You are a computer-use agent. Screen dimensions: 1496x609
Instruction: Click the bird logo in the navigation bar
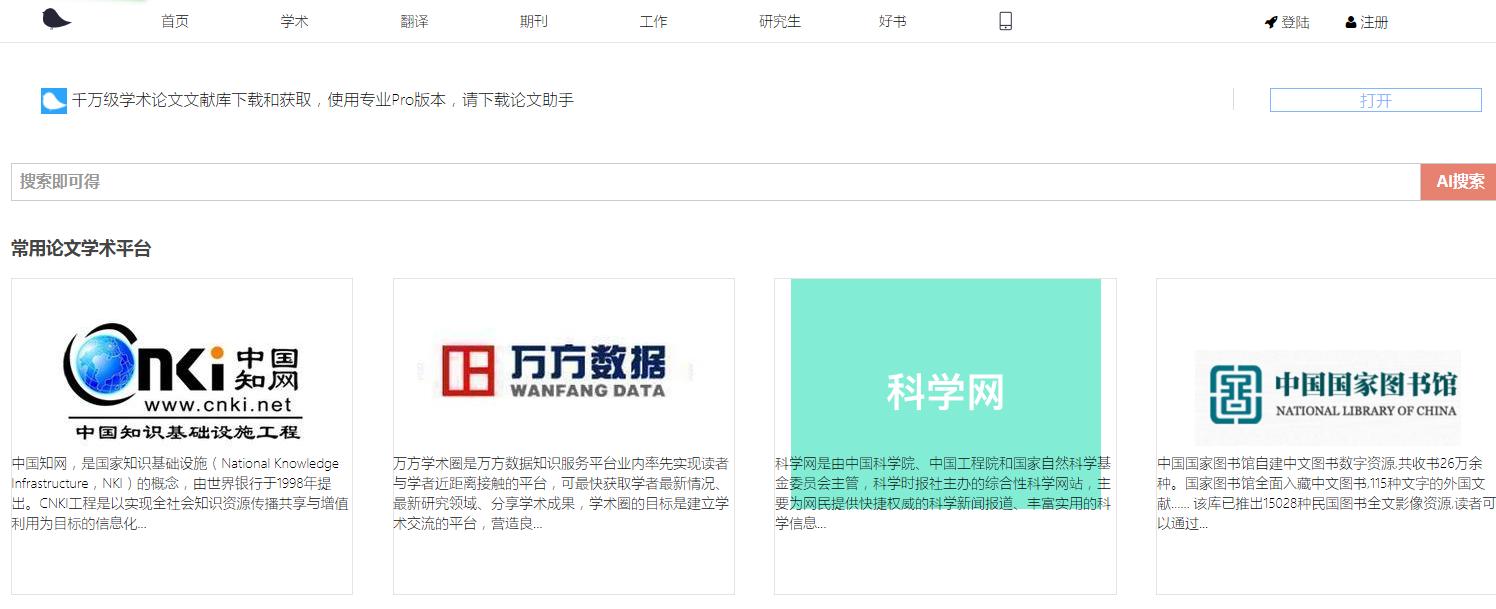coord(56,18)
